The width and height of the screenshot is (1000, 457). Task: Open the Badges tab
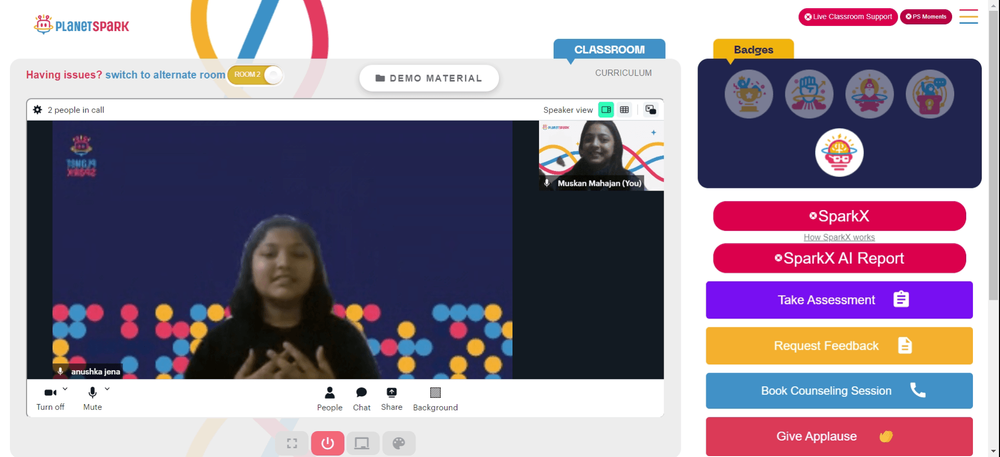pos(753,50)
